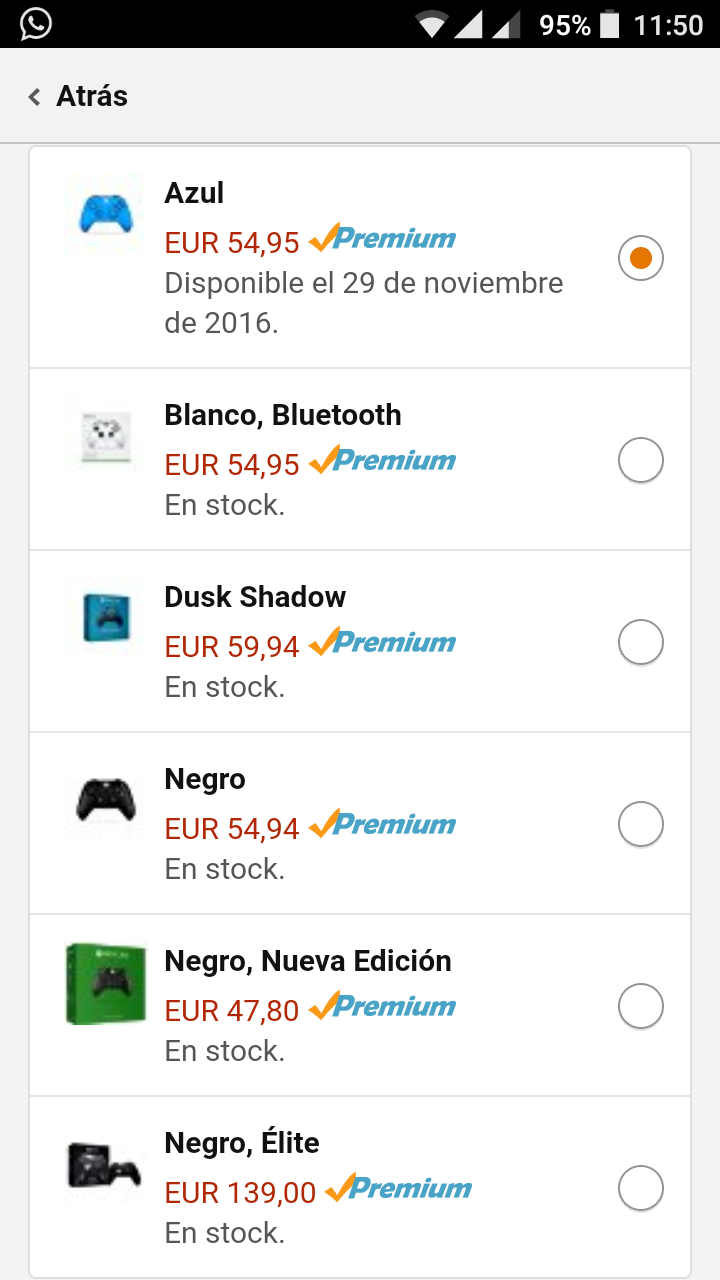Select the Azul radio button
Viewport: 720px width, 1280px height.
coord(641,258)
